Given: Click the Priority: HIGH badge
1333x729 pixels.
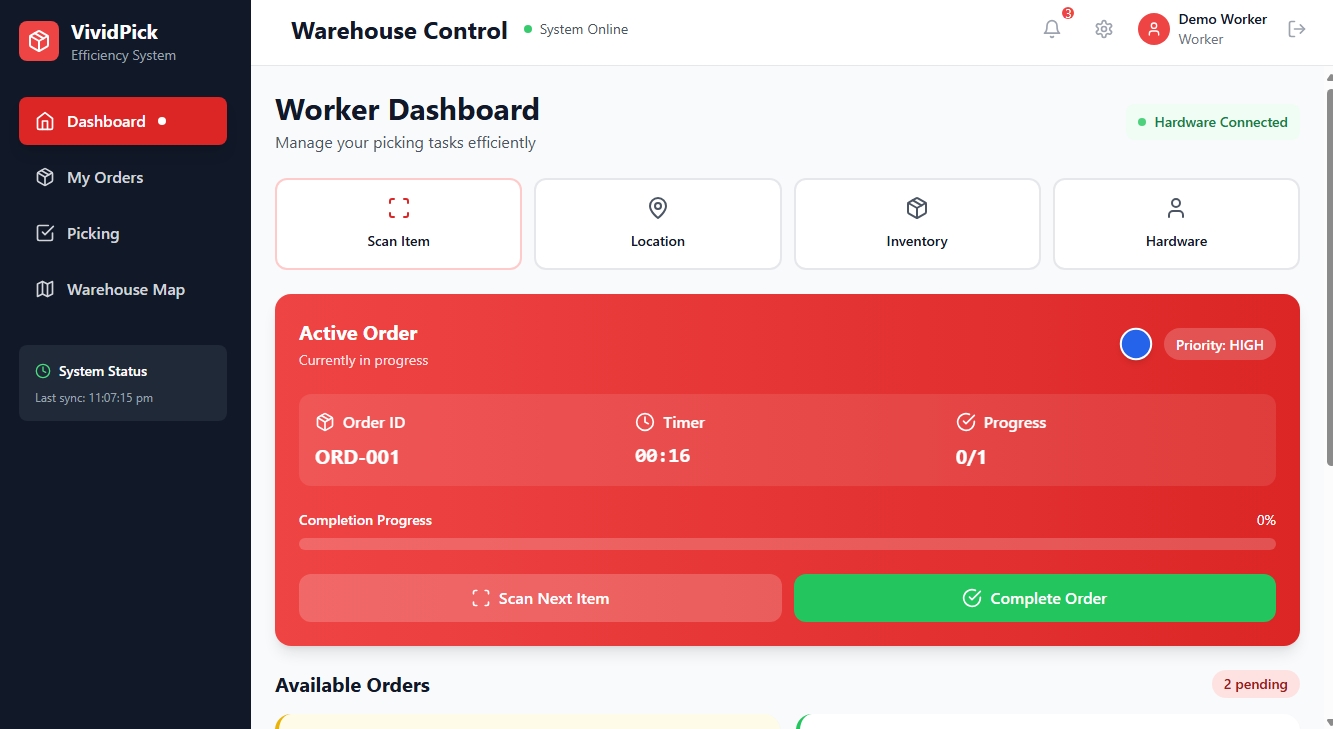Looking at the screenshot, I should [x=1220, y=345].
